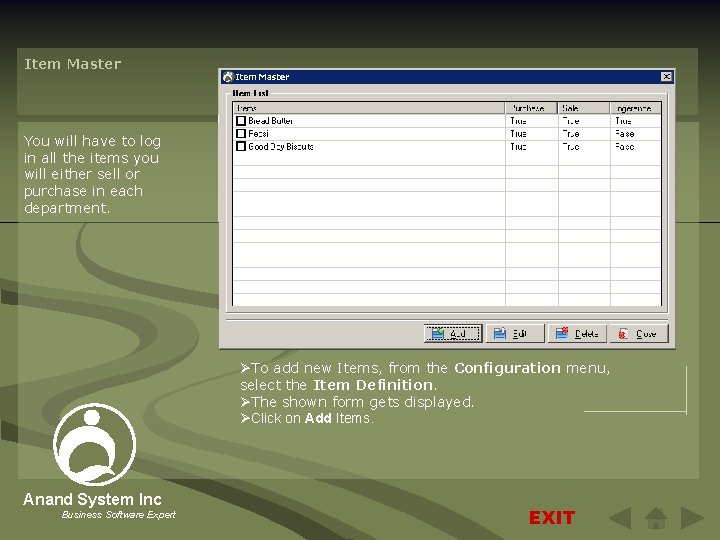The height and width of the screenshot is (540, 720).
Task: Click Purchase value of Bread Butter
Action: point(518,121)
